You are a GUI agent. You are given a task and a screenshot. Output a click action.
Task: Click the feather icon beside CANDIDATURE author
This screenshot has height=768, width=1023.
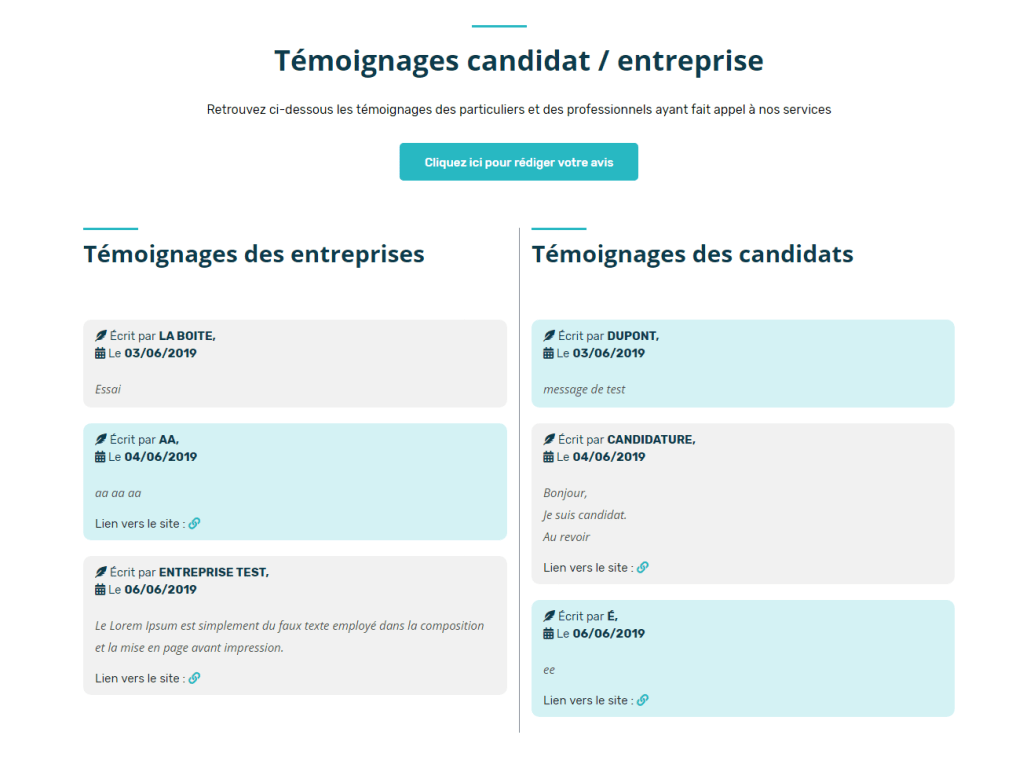(x=549, y=439)
